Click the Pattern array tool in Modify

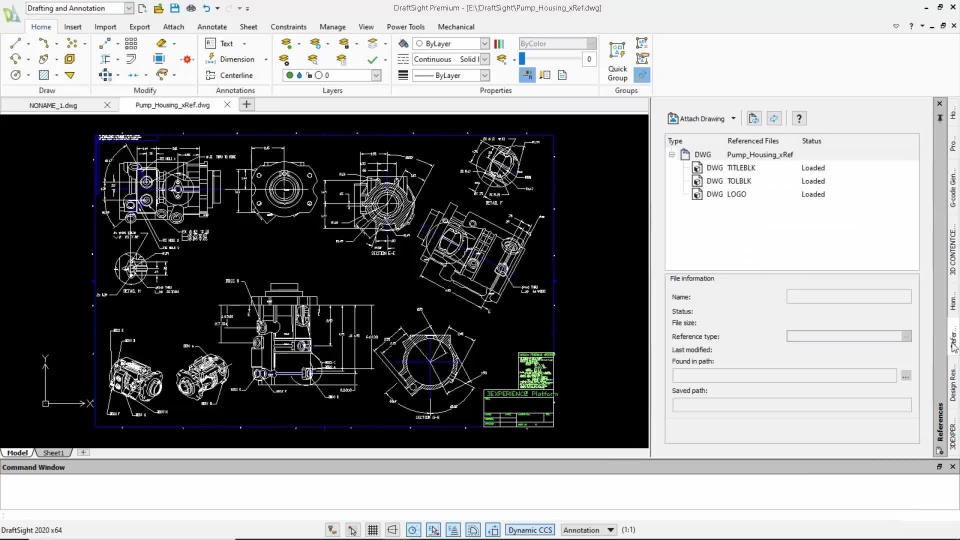[x=131, y=43]
